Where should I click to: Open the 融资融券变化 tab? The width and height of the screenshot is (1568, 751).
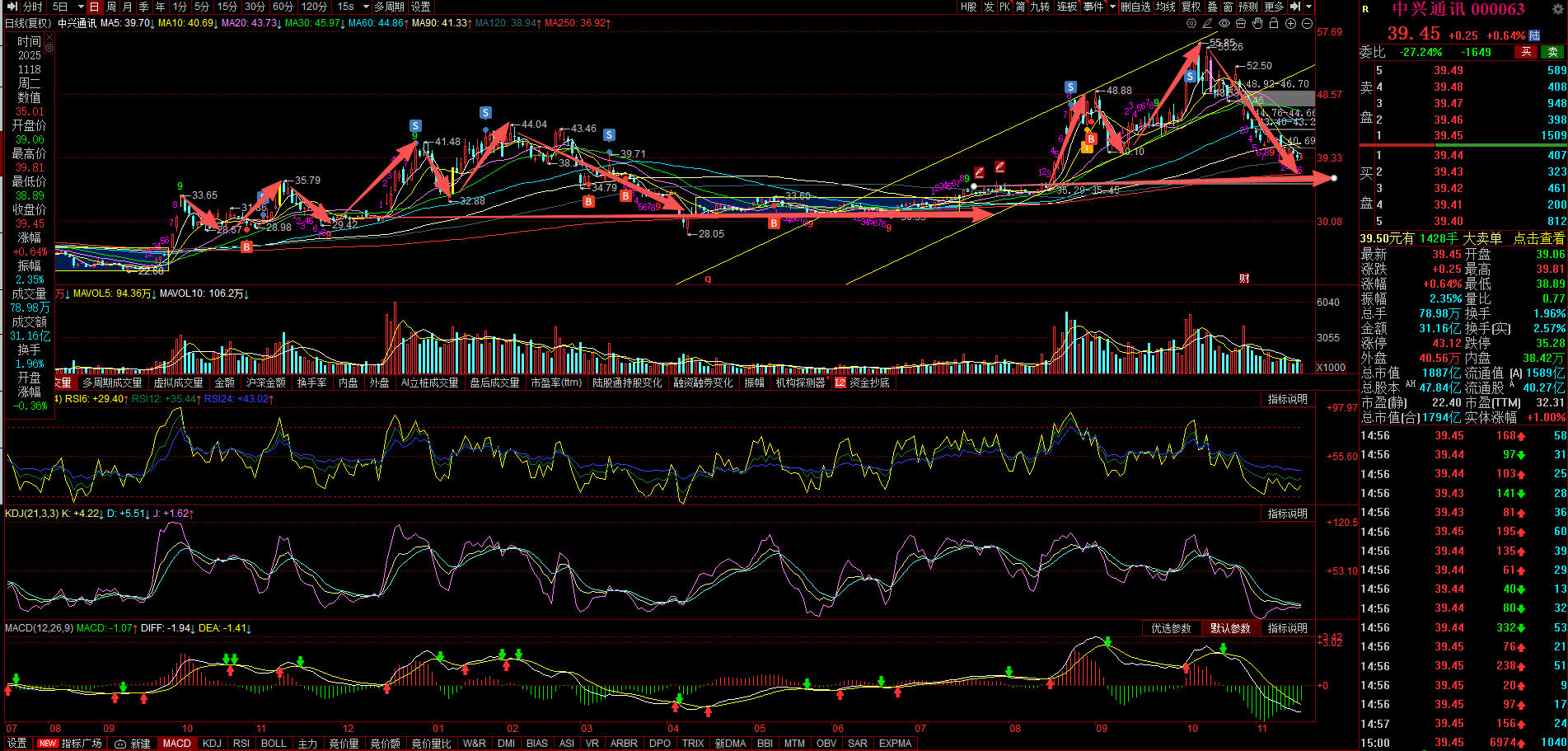coord(703,383)
